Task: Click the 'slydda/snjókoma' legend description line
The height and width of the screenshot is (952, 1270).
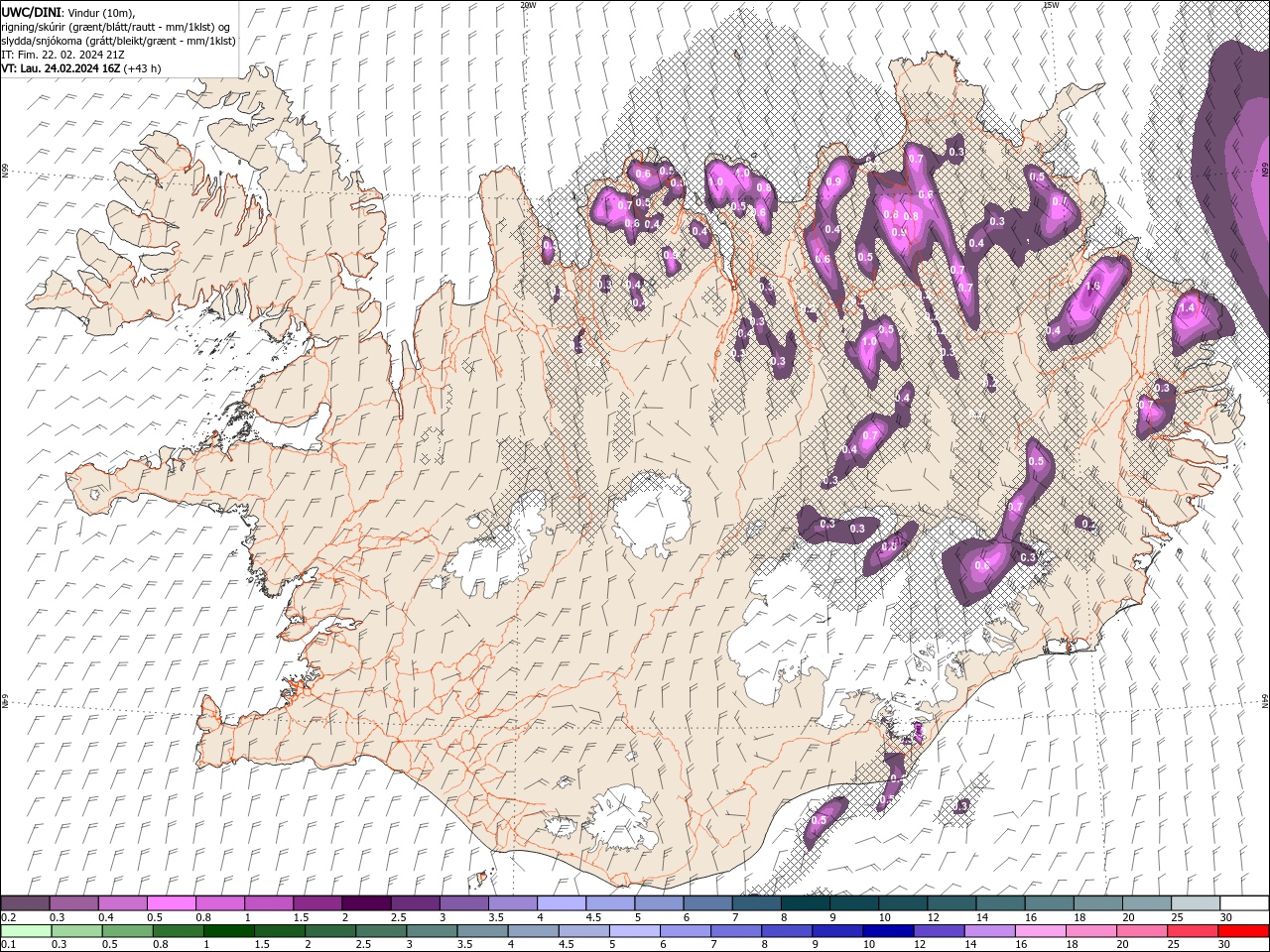Action: point(118,41)
